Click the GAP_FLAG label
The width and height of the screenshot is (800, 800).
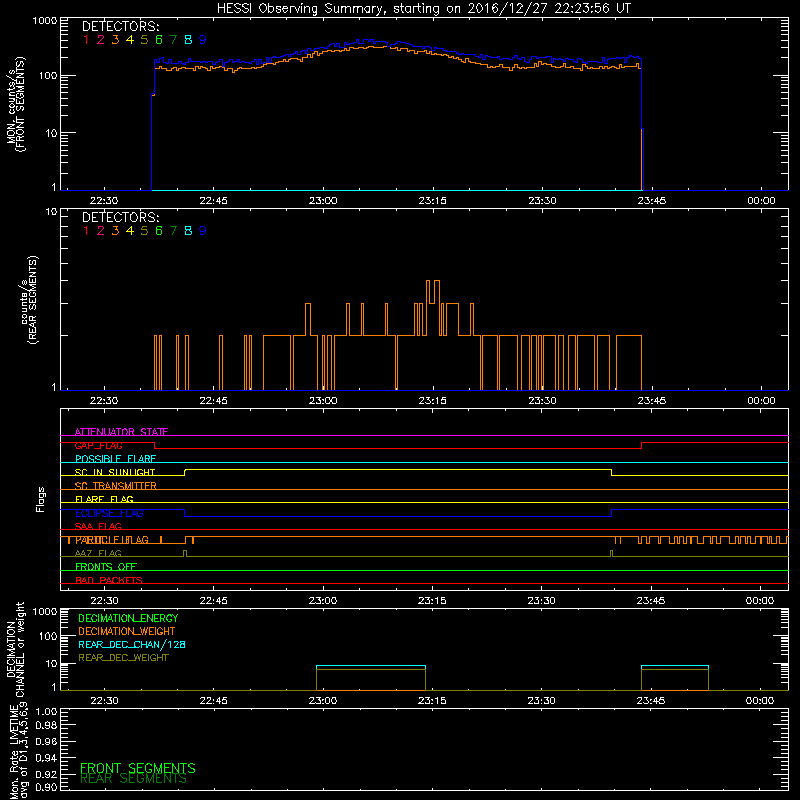98,445
